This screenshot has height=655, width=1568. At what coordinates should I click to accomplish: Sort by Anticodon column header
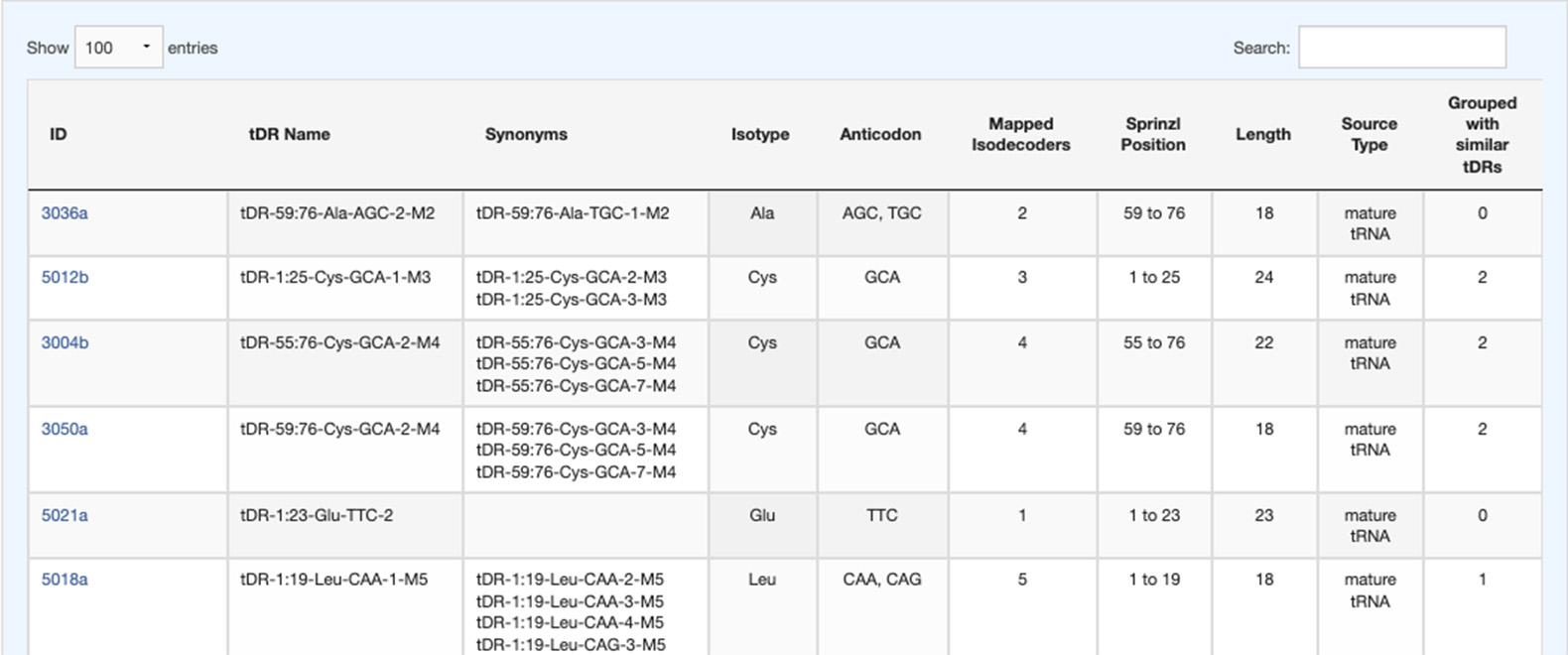pos(880,135)
